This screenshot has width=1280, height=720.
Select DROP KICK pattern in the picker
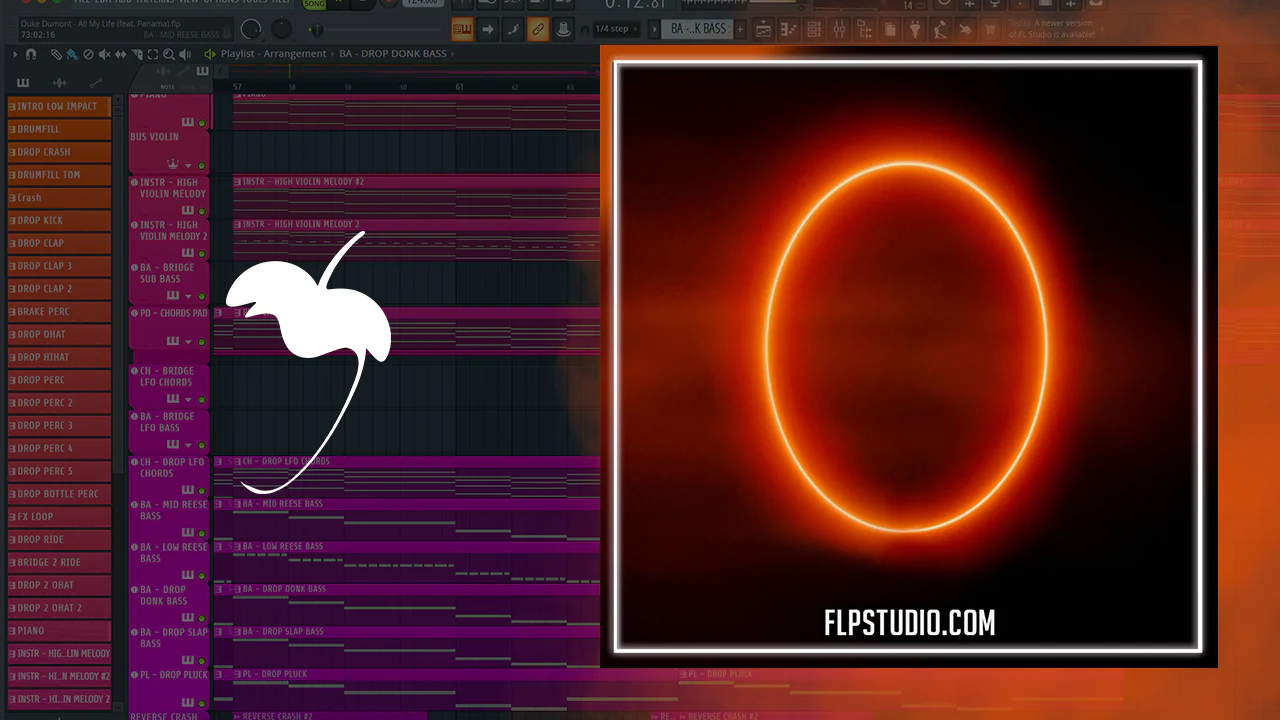59,220
